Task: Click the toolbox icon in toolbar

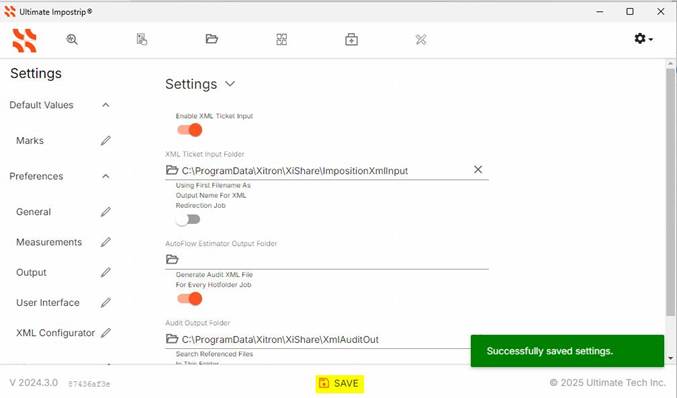Action: click(x=351, y=40)
